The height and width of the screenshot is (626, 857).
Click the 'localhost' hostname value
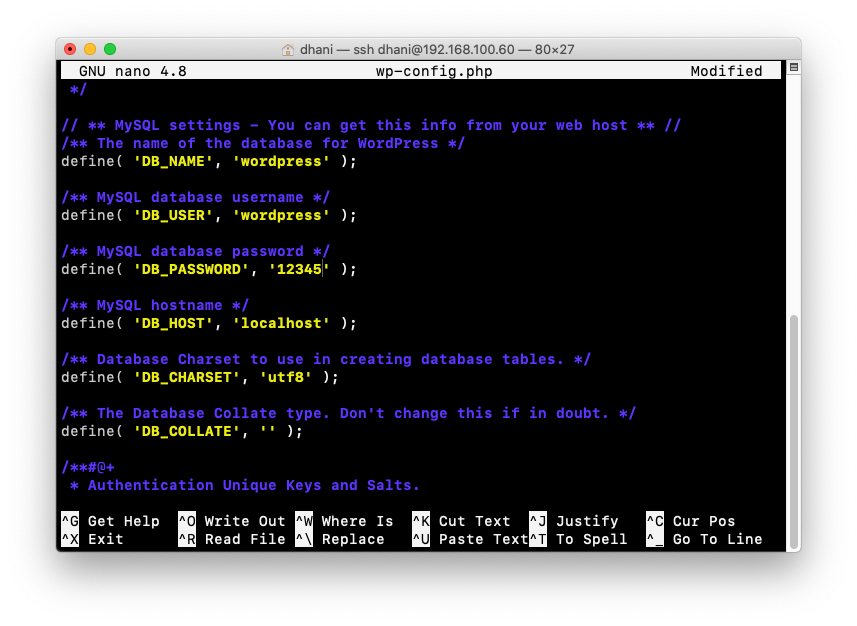281,324
